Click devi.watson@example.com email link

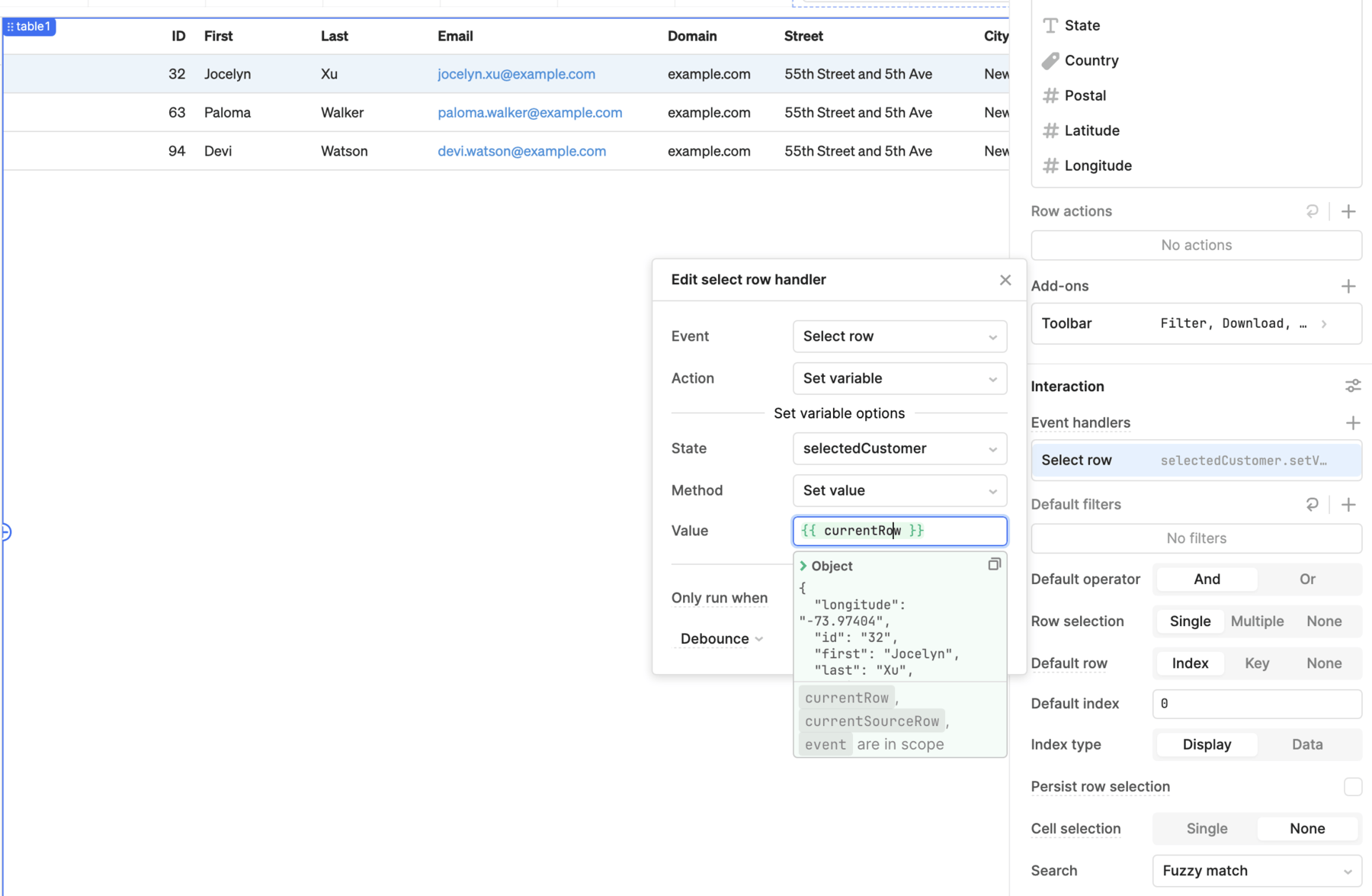click(521, 151)
